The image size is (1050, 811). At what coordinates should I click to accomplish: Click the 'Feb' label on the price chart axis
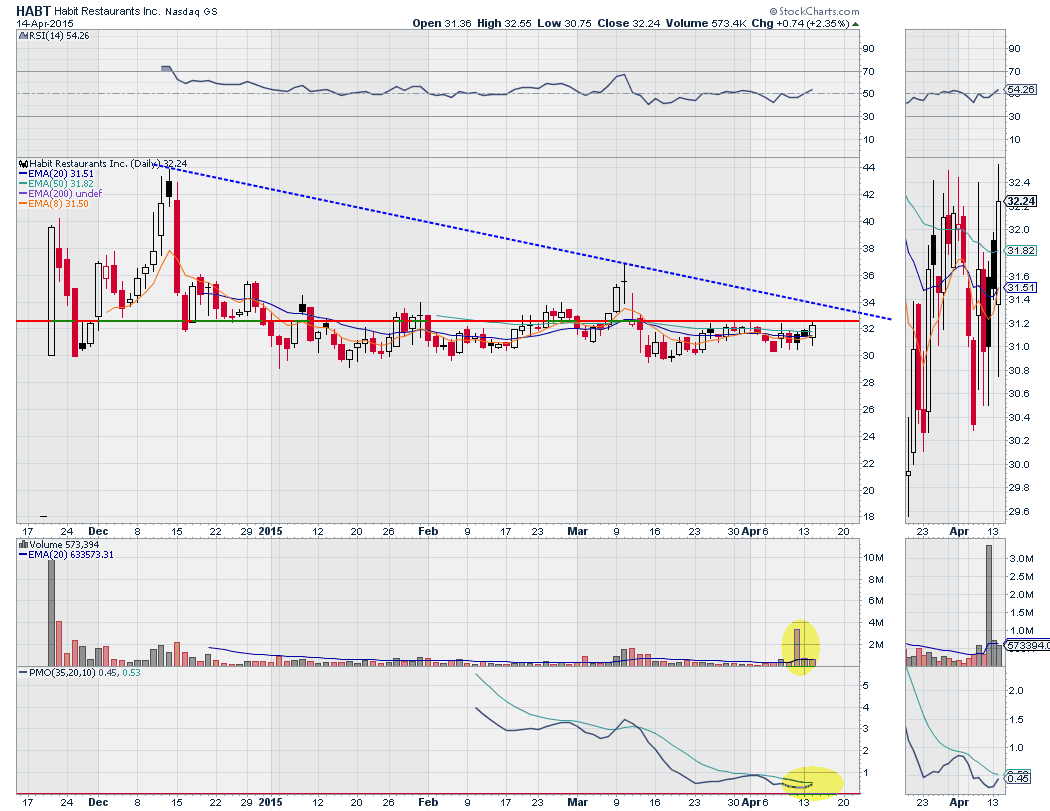click(428, 531)
